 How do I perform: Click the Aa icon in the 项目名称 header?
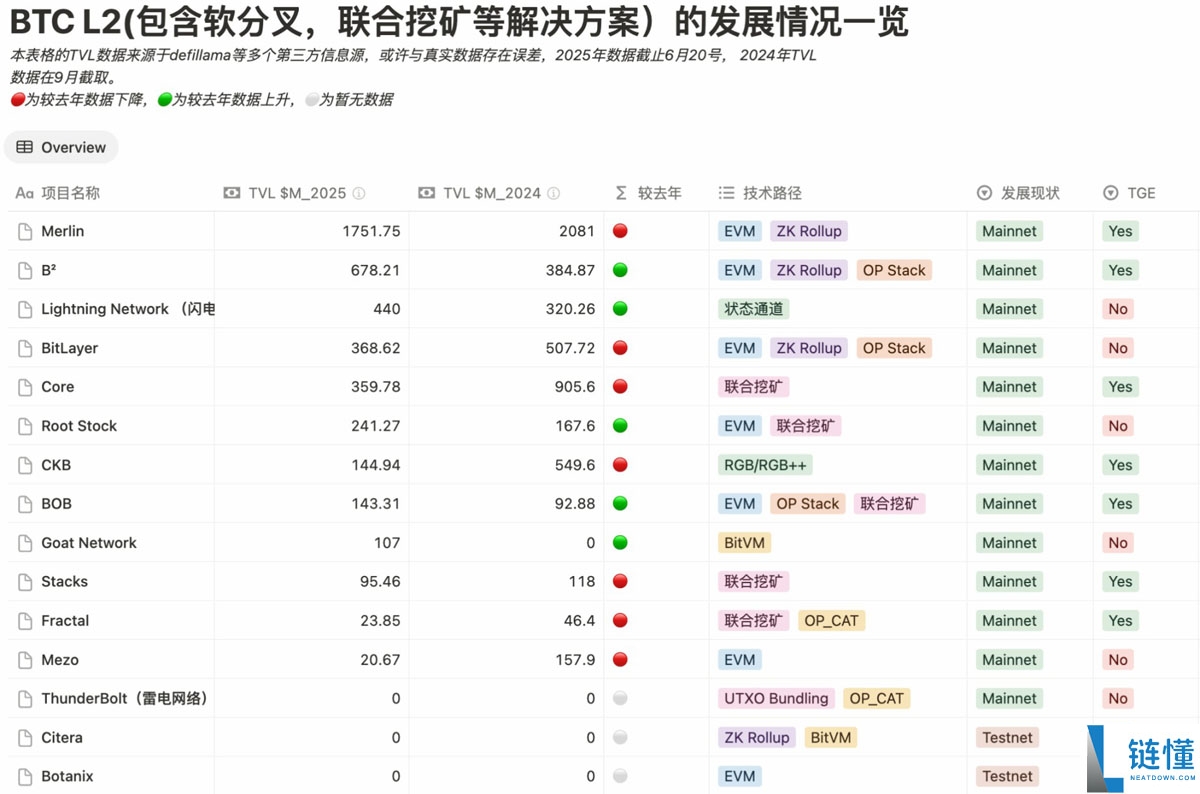(23, 193)
